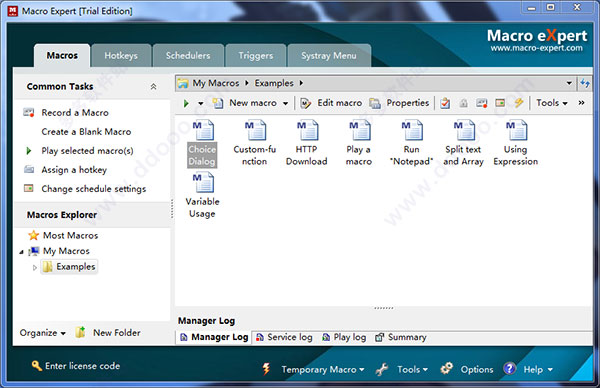Click Play selected macro(s)
The width and height of the screenshot is (600, 388).
tap(80, 151)
